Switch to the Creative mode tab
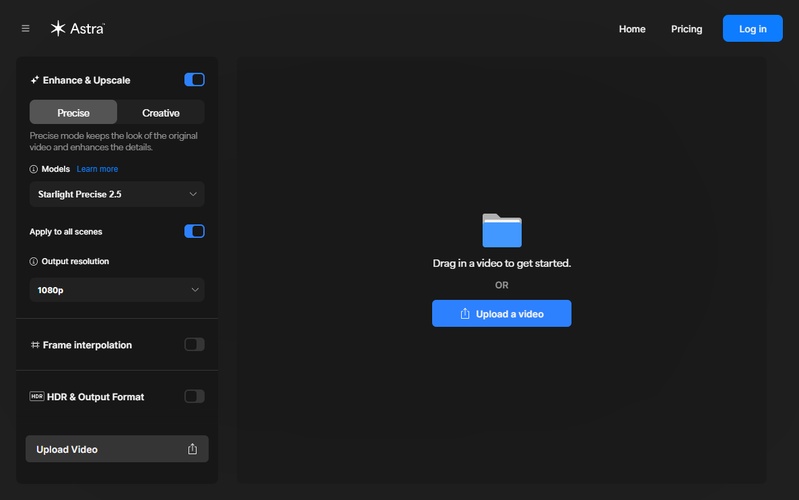799x500 pixels. tap(161, 113)
